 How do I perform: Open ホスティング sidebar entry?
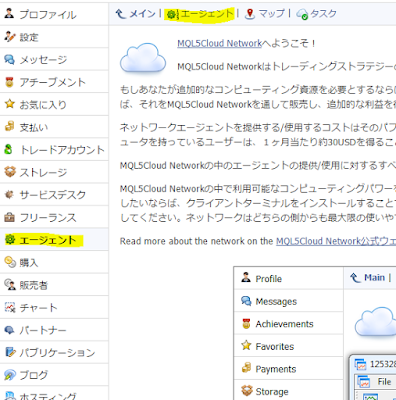point(54,393)
